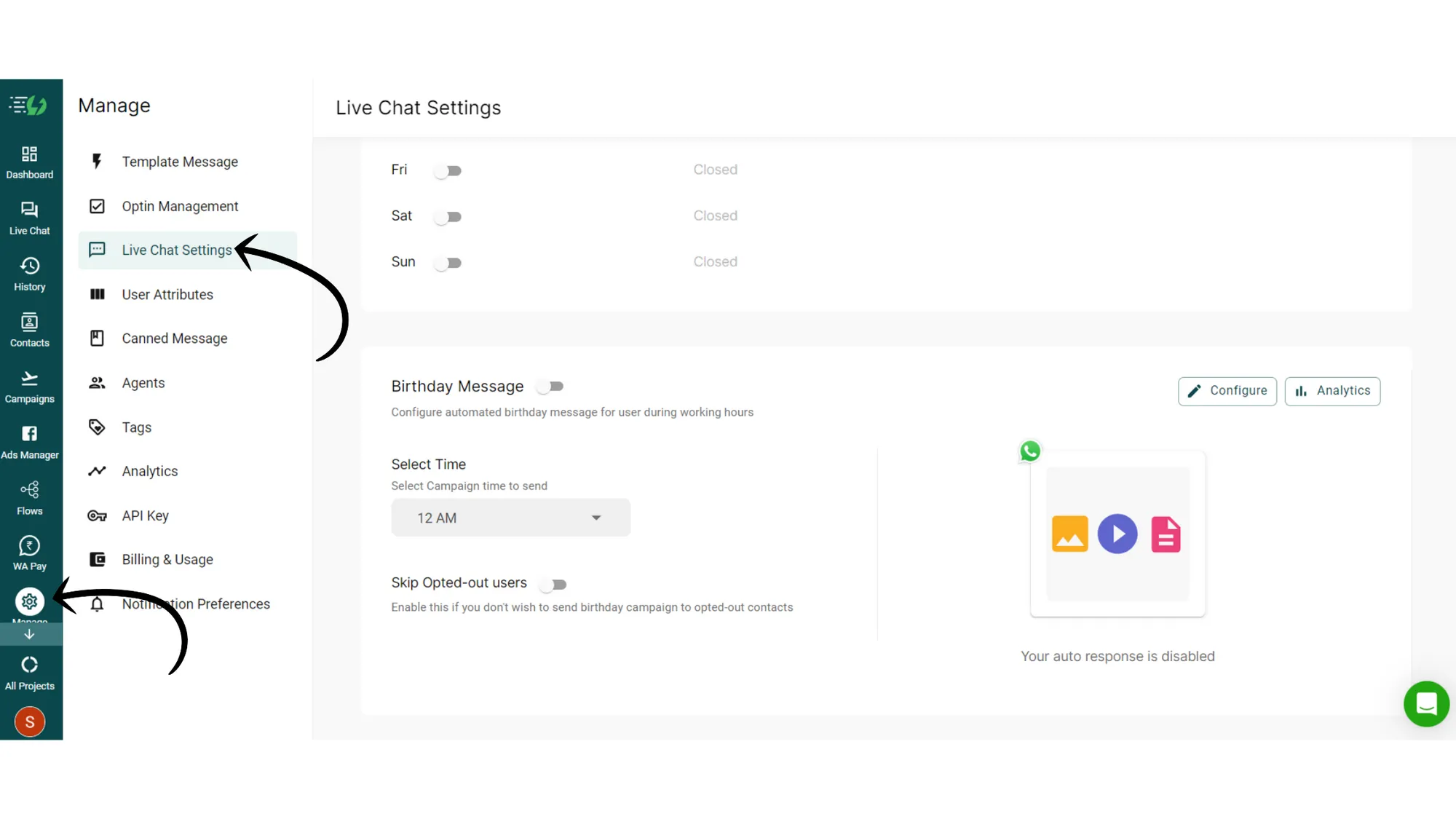Open Ads Manager in sidebar

pyautogui.click(x=29, y=440)
